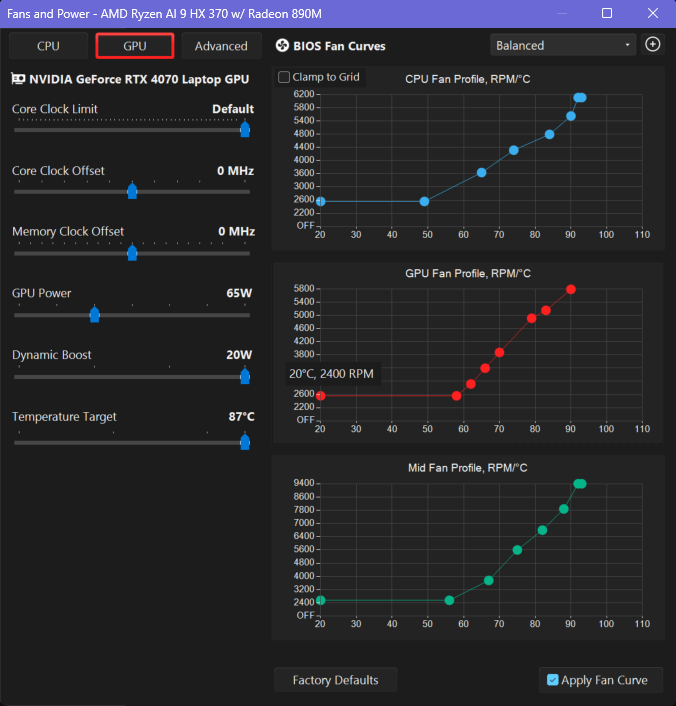Click the circled plus add-mode icon
This screenshot has width=676, height=706.
pyautogui.click(x=653, y=44)
